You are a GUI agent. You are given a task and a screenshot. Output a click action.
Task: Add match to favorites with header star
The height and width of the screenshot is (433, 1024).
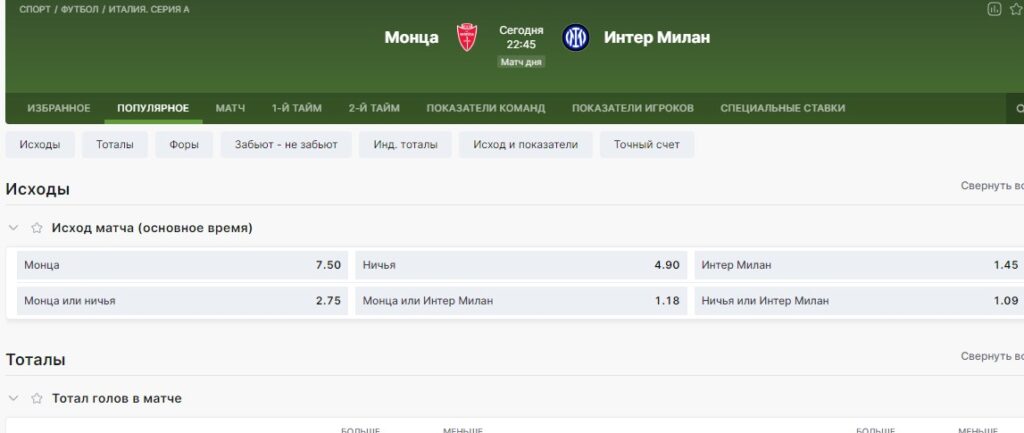coord(1016,9)
